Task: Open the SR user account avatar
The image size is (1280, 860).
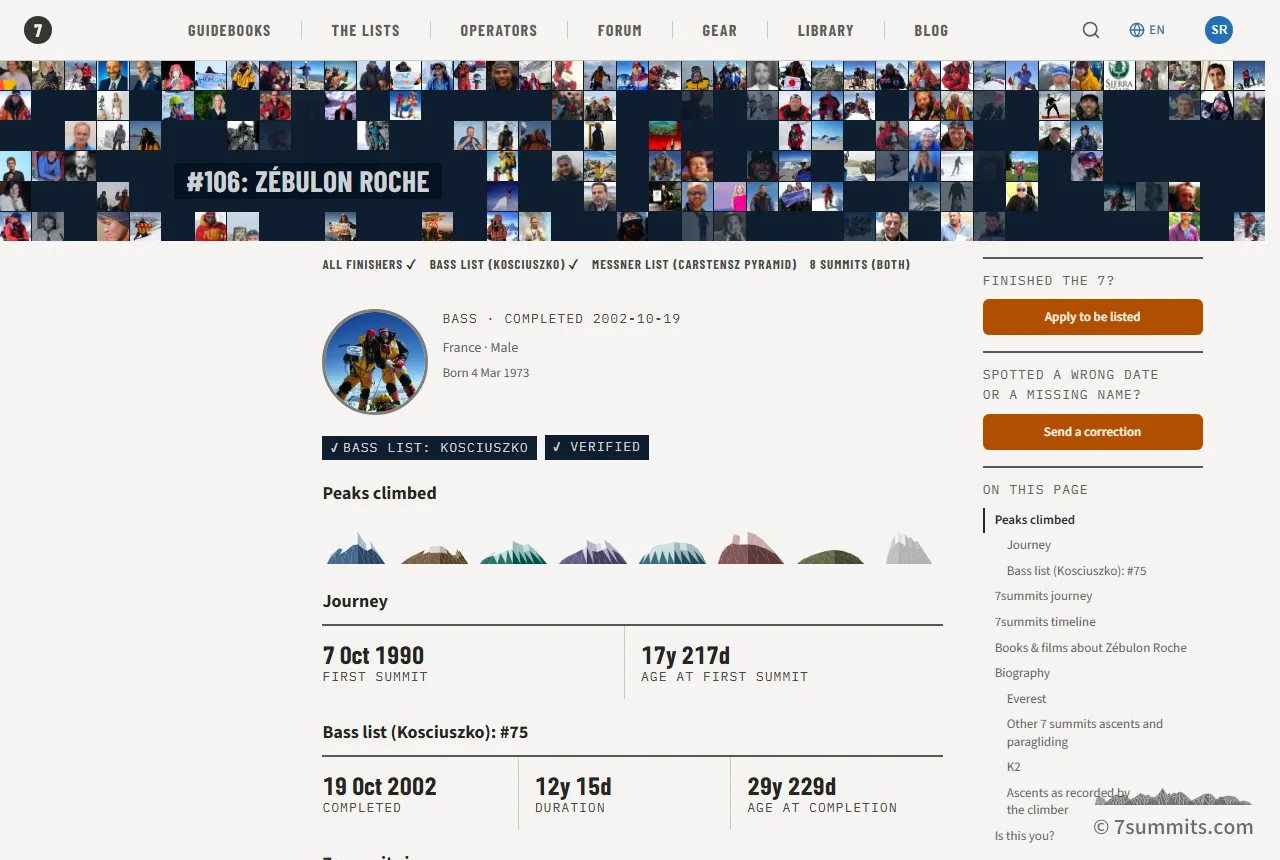Action: pos(1219,30)
